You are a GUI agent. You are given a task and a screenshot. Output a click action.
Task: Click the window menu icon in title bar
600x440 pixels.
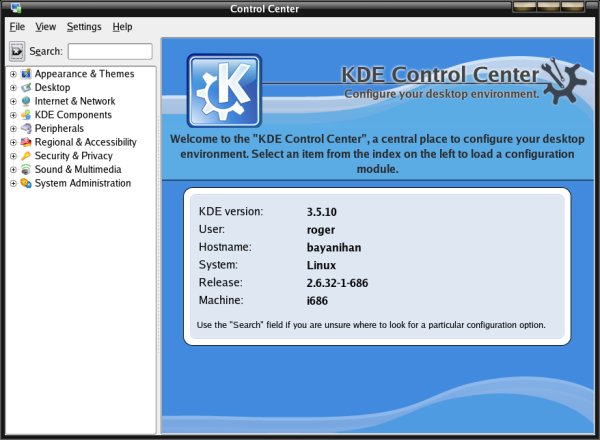tap(16, 8)
